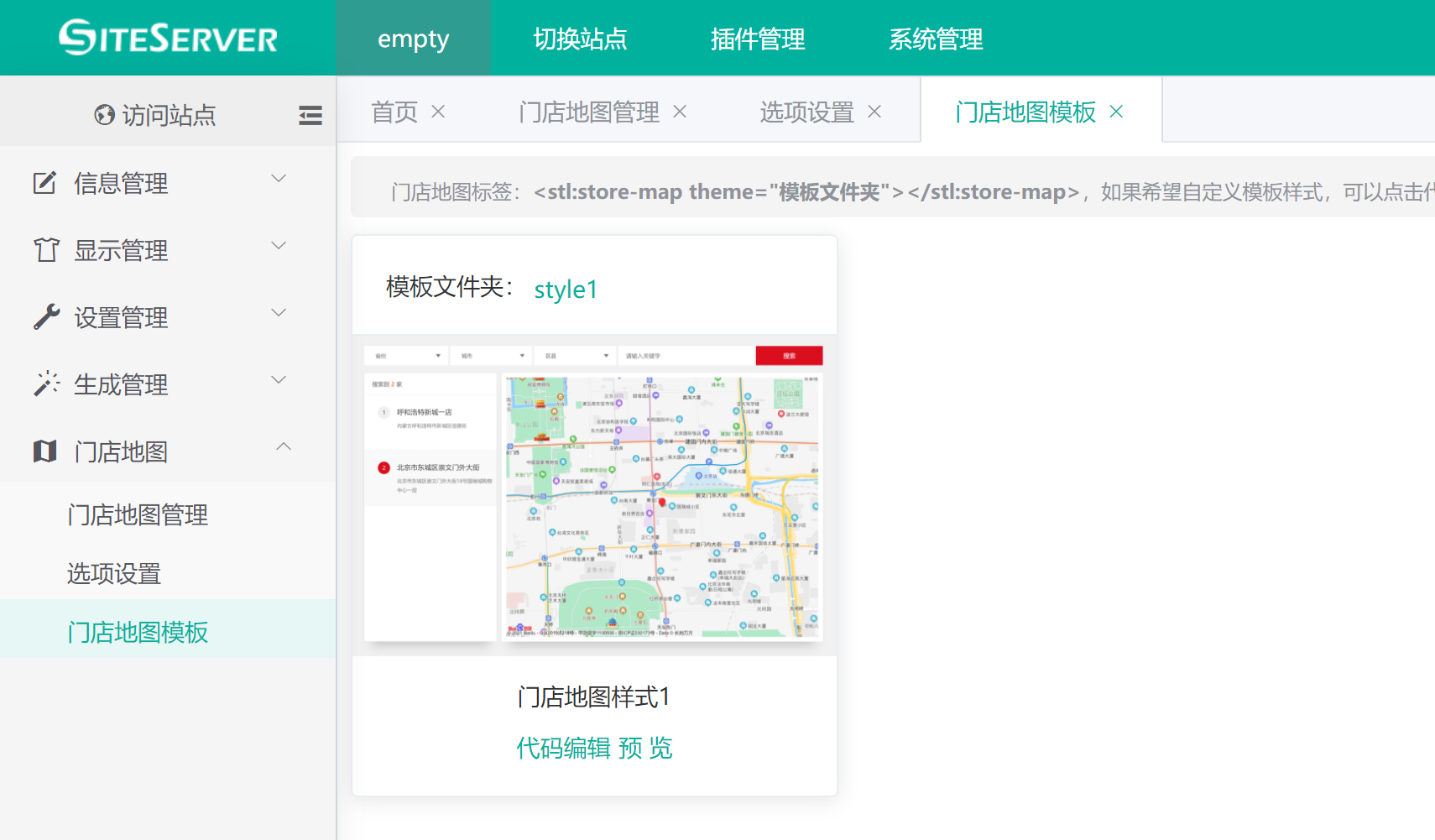Click the SiteServer logo
The width and height of the screenshot is (1435, 840).
pos(168,38)
